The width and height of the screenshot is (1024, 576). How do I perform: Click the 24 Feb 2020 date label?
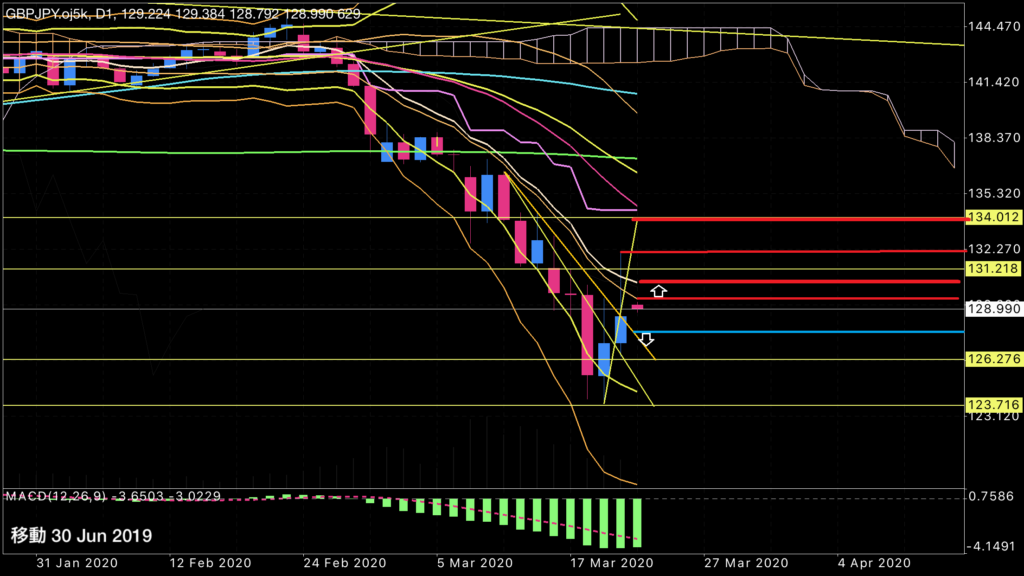coord(345,563)
